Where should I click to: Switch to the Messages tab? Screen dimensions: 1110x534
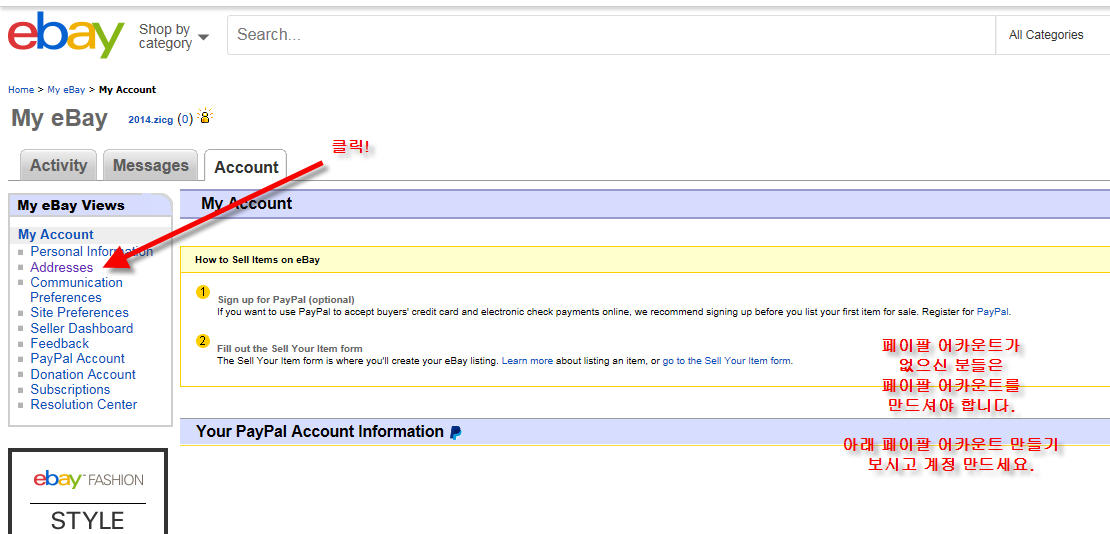(151, 166)
